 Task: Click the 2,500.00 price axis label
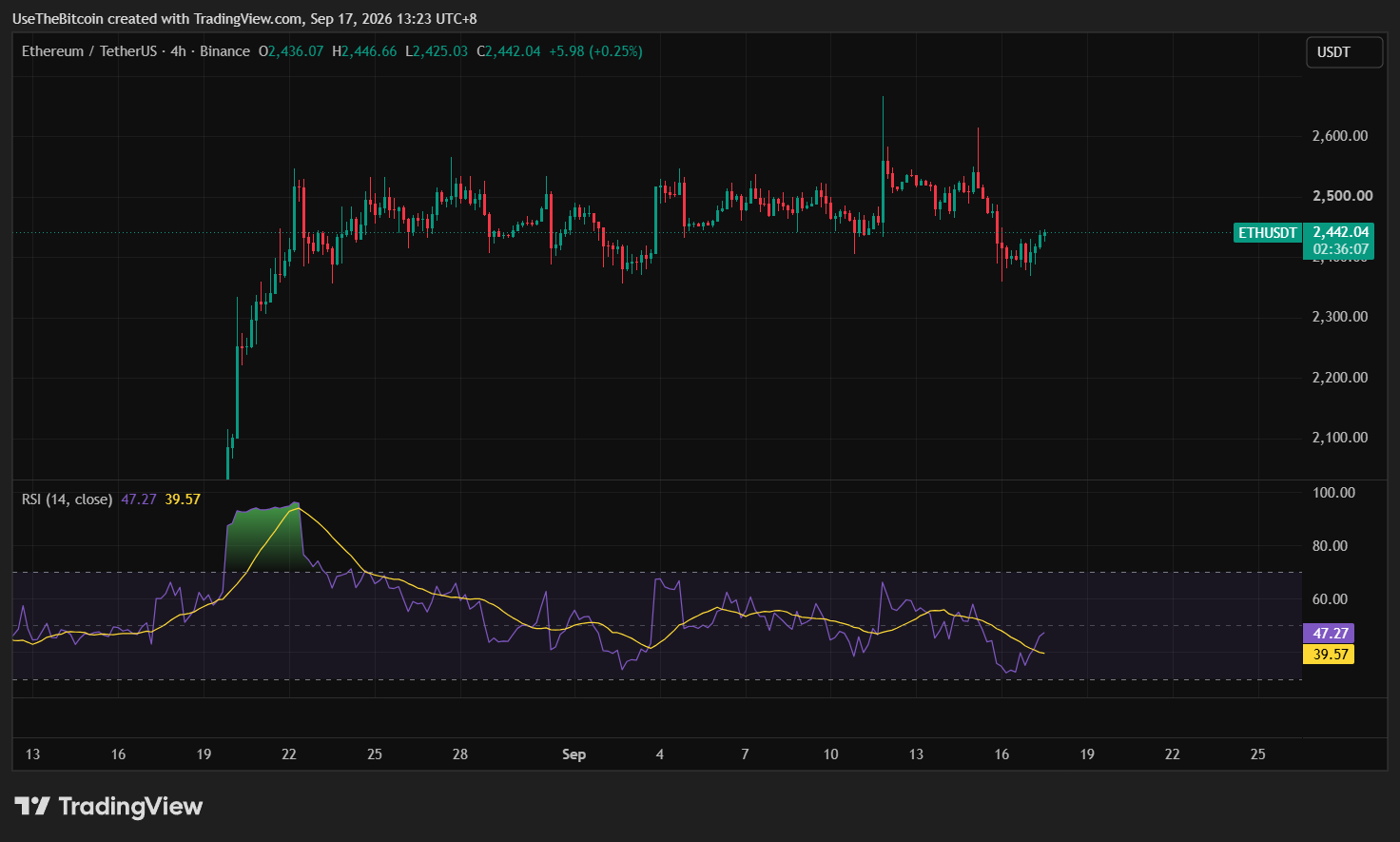1342,196
